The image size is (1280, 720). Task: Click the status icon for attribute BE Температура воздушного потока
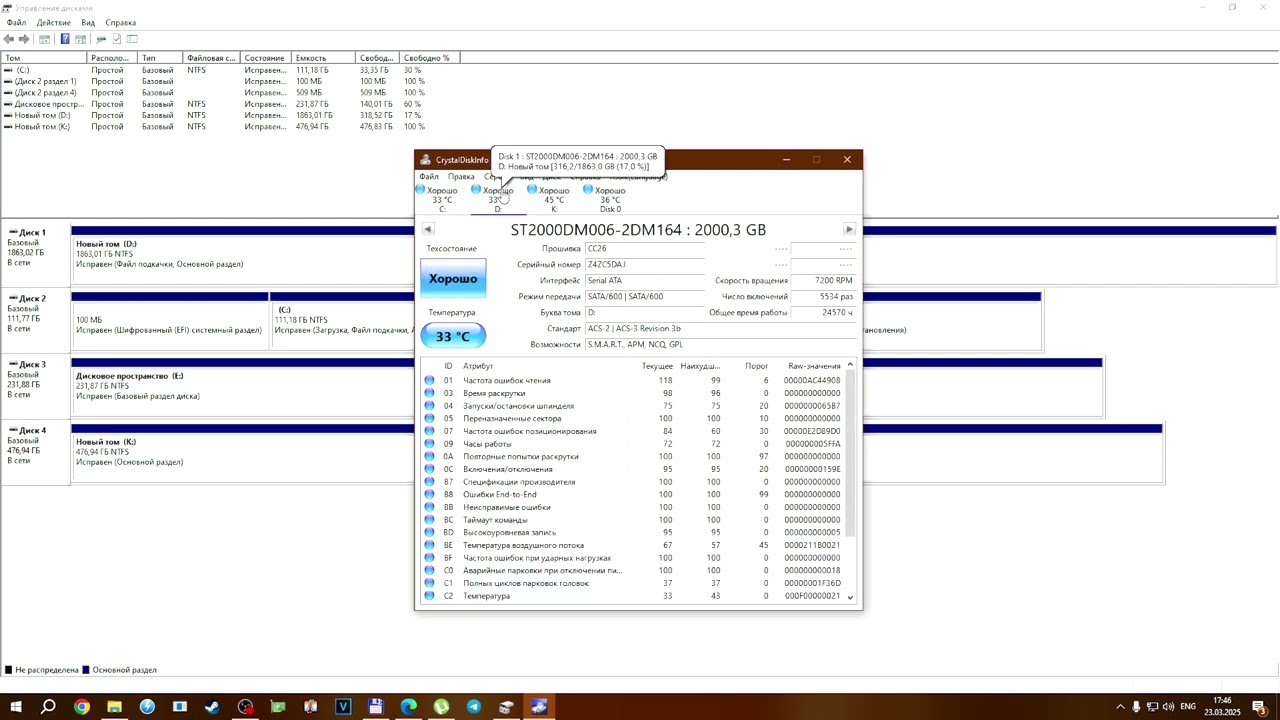(x=429, y=545)
